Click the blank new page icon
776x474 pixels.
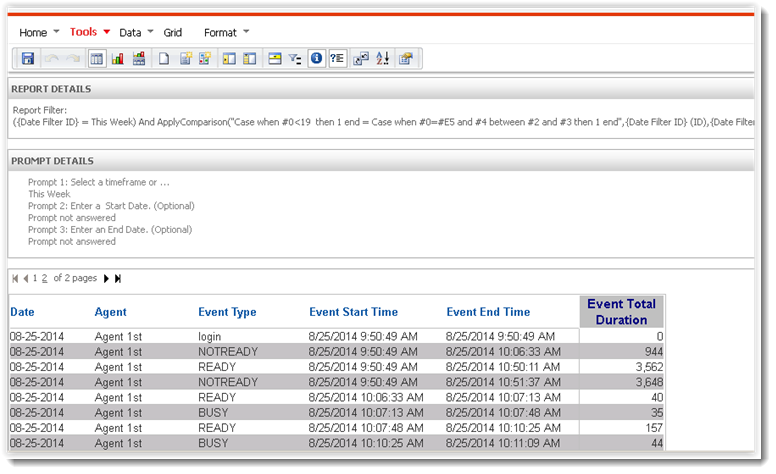[x=165, y=59]
